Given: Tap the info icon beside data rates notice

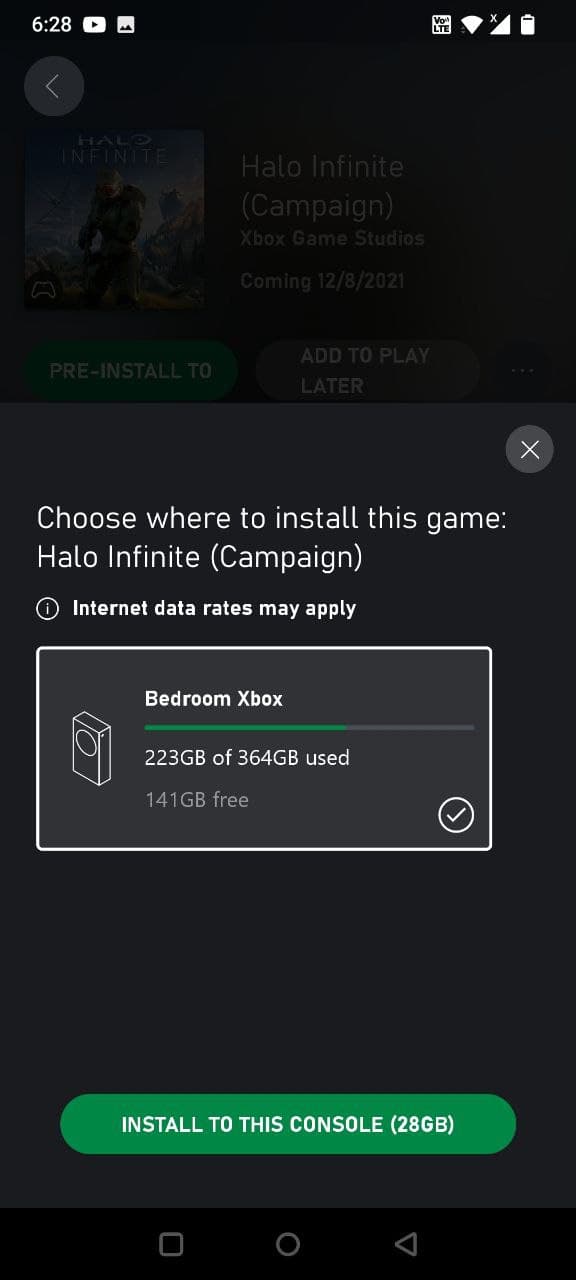Looking at the screenshot, I should [x=47, y=609].
